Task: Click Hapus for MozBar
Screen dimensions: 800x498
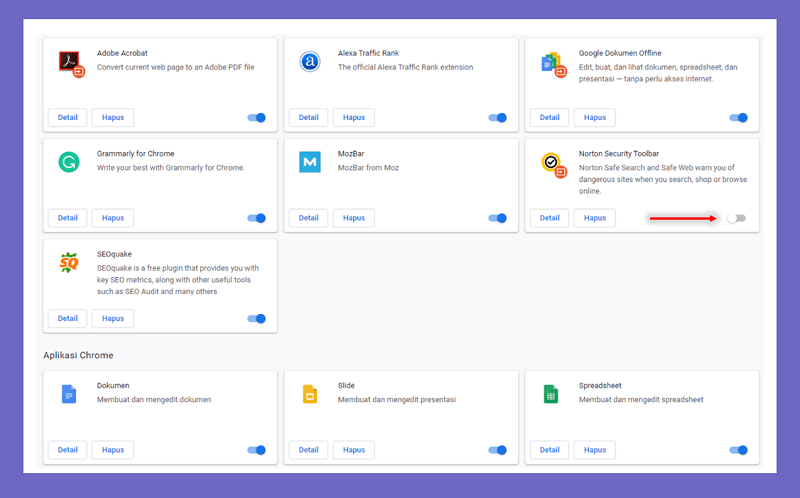Action: pyautogui.click(x=354, y=218)
